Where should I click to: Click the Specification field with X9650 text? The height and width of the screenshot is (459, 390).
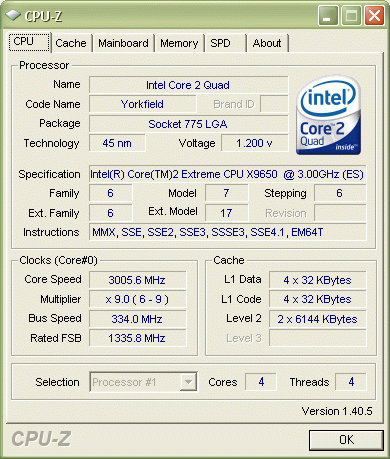[x=227, y=174]
